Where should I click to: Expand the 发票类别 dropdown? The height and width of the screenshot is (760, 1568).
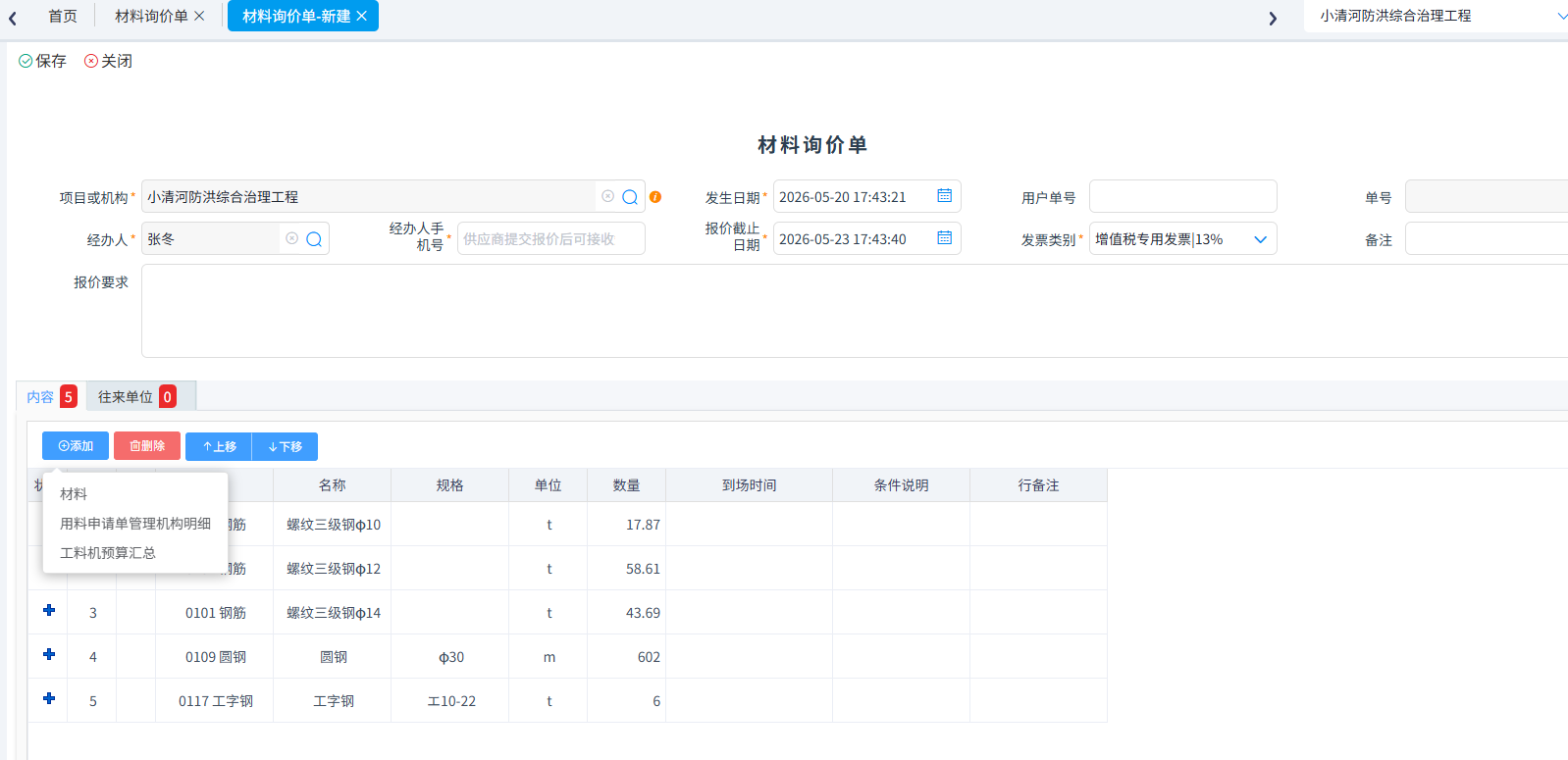point(1261,239)
